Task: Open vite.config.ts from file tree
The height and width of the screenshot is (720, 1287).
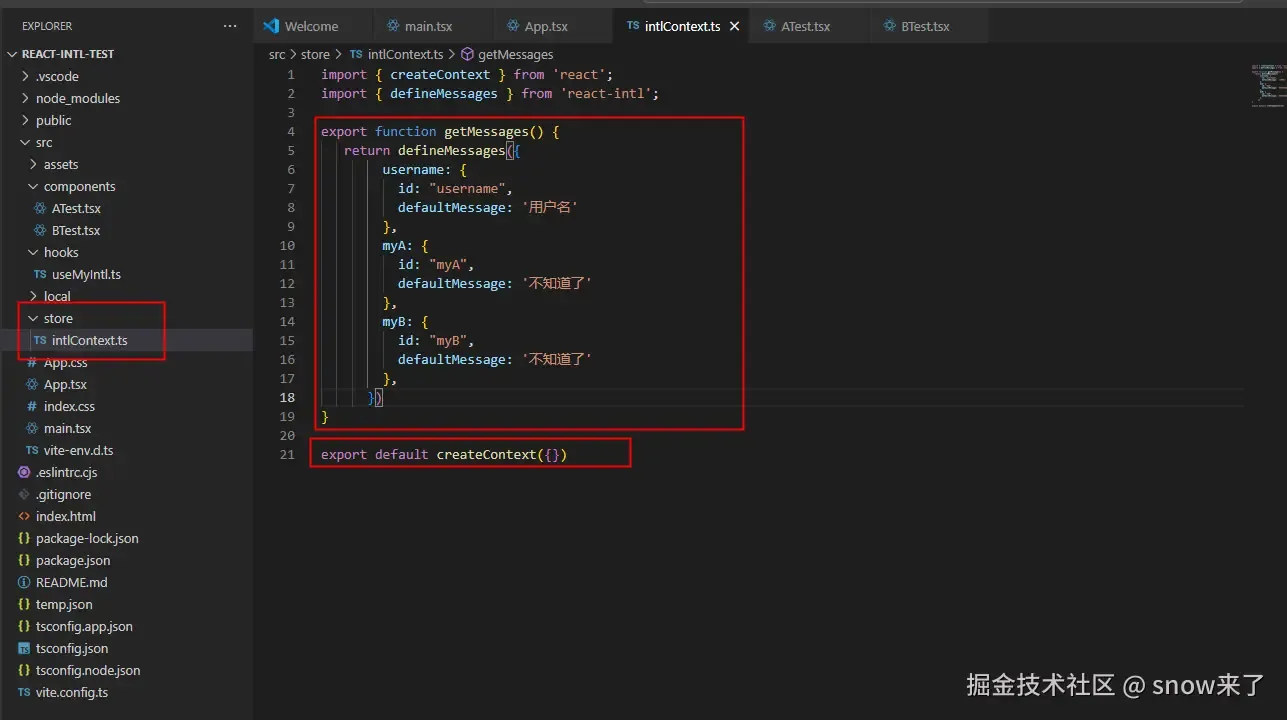Action: 72,692
